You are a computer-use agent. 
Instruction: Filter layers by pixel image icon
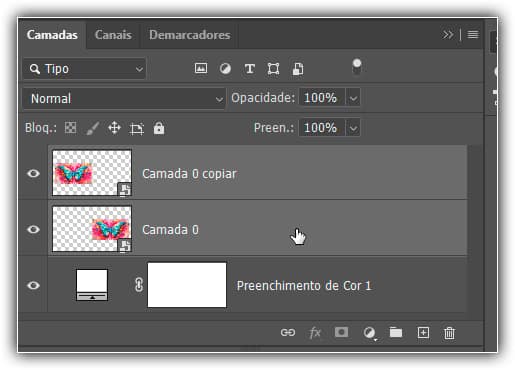coord(201,69)
